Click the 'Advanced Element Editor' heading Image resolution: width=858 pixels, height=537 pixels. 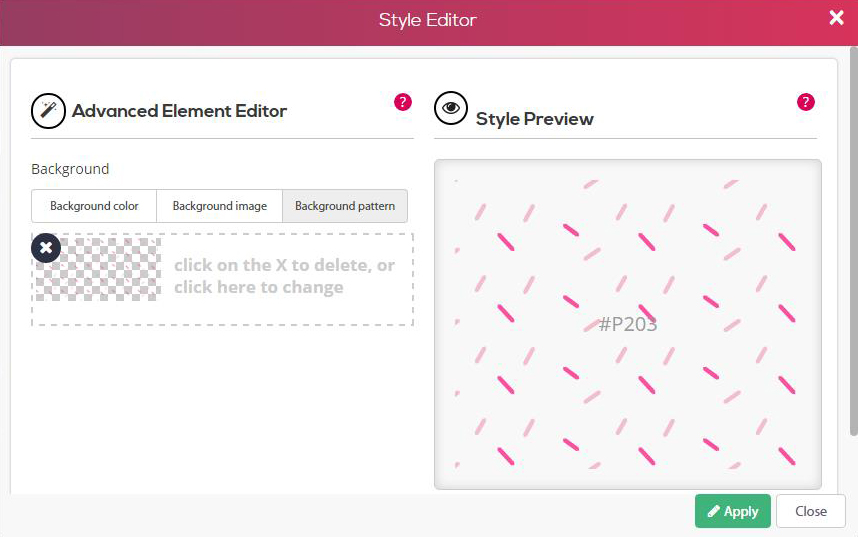point(179,111)
